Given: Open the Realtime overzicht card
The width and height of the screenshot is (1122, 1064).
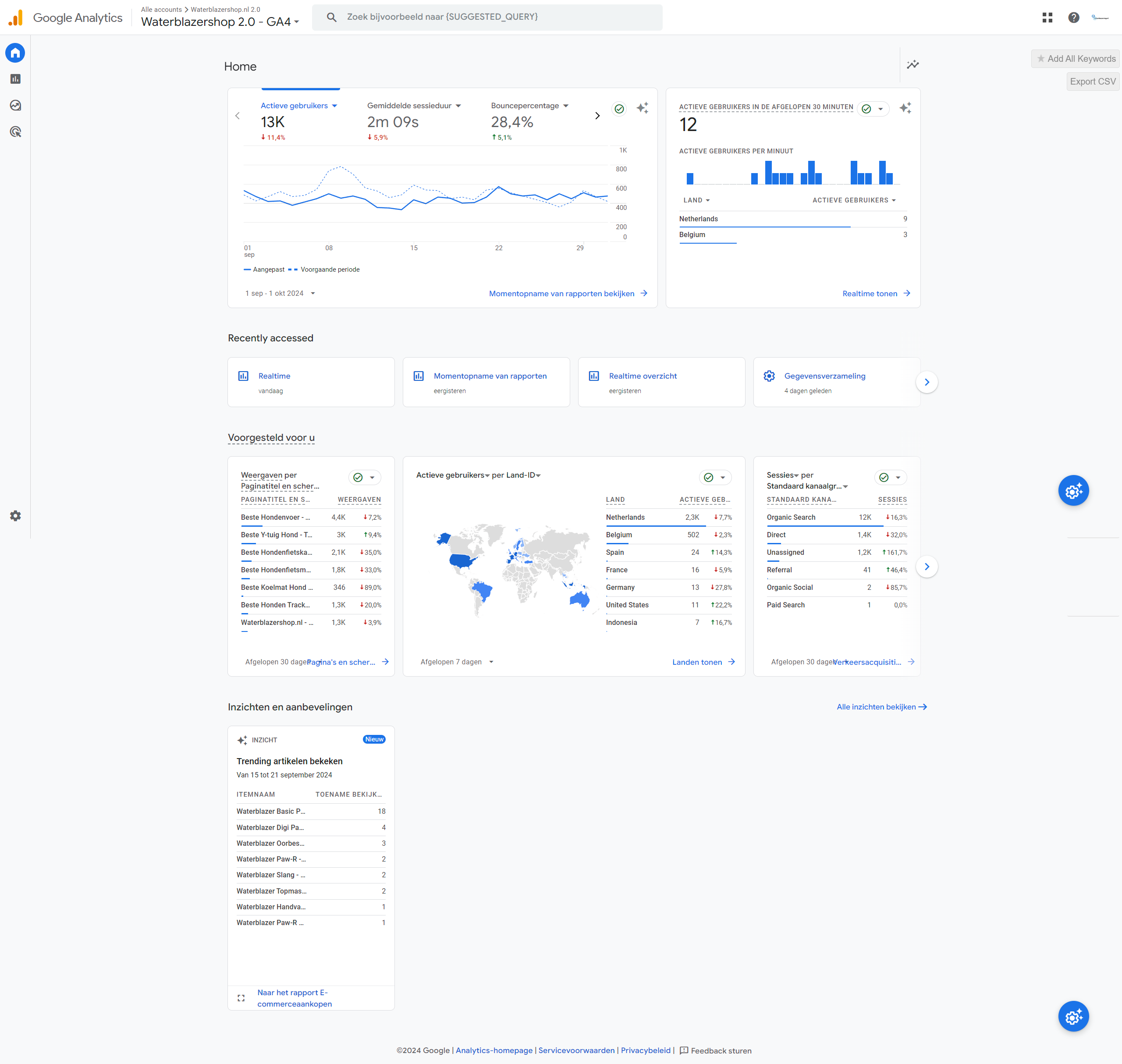Looking at the screenshot, I should (x=661, y=382).
